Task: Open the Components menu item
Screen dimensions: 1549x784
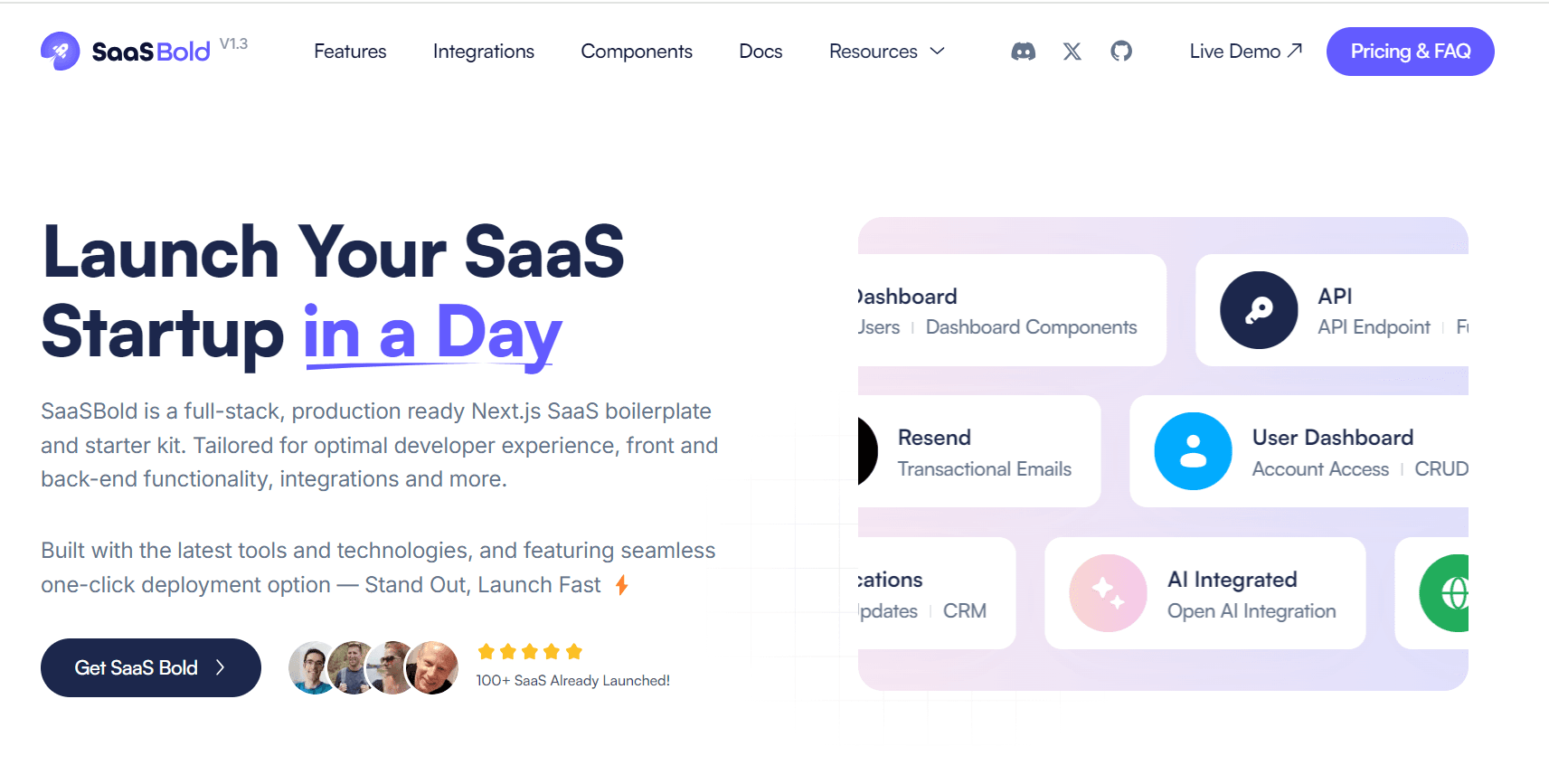Action: pos(637,52)
